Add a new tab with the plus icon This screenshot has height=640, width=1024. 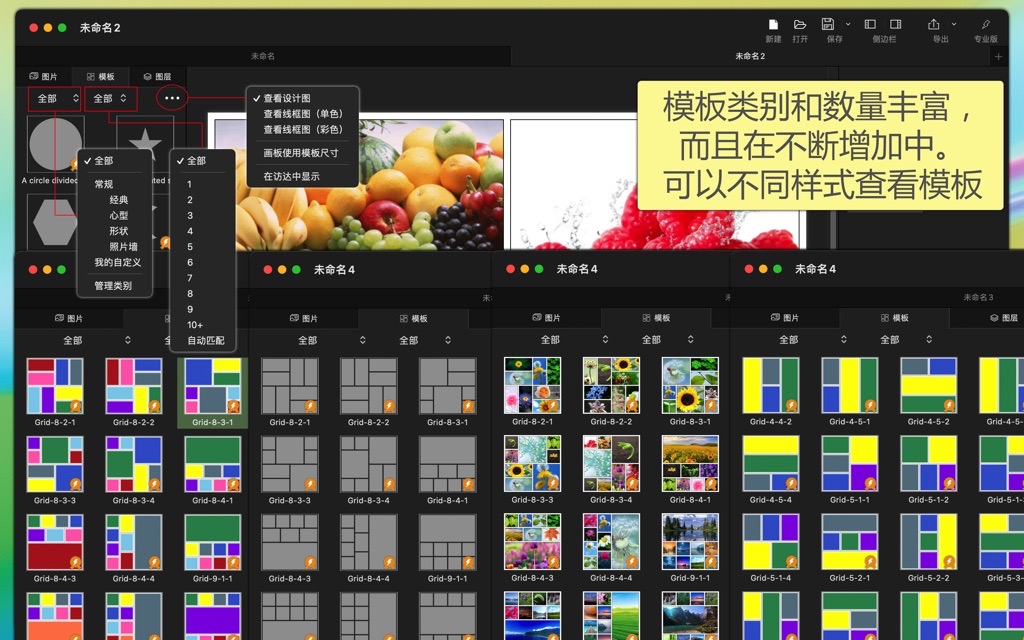click(999, 57)
